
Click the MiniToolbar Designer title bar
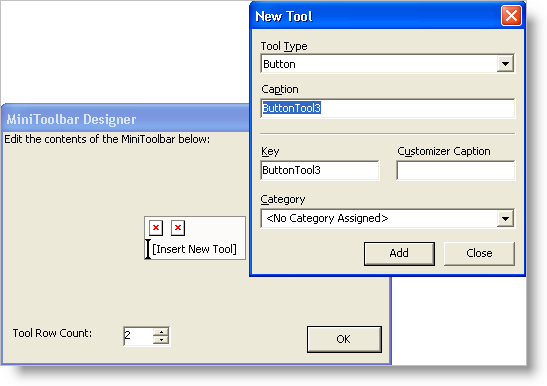(x=126, y=119)
